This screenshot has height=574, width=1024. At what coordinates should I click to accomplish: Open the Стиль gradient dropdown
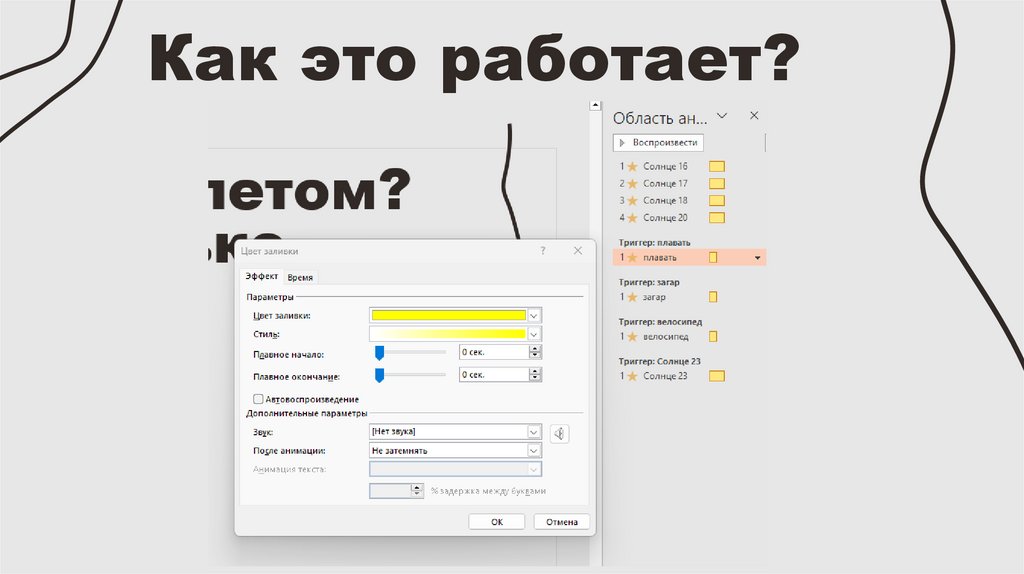(x=534, y=334)
